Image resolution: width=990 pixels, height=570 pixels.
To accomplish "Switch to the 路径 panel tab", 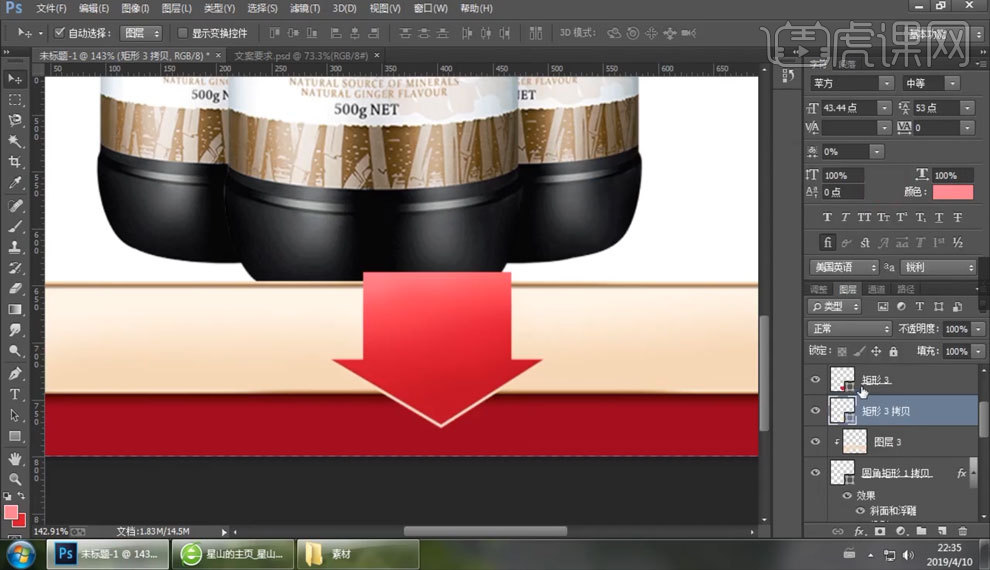I will click(x=906, y=289).
